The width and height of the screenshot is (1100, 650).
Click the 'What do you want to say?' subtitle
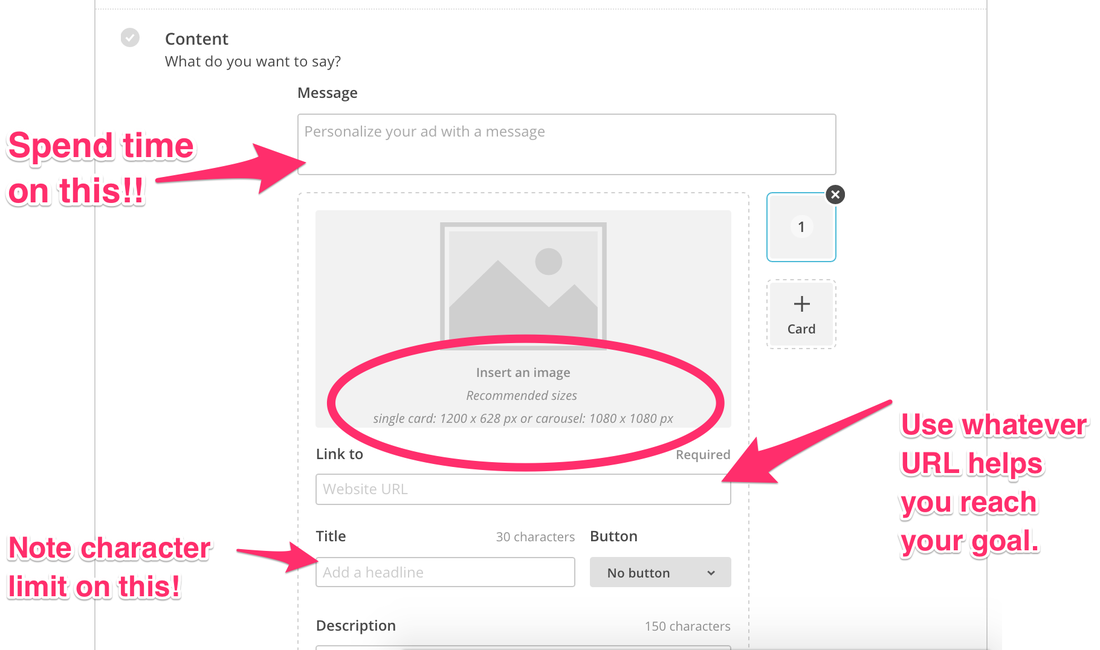click(253, 62)
